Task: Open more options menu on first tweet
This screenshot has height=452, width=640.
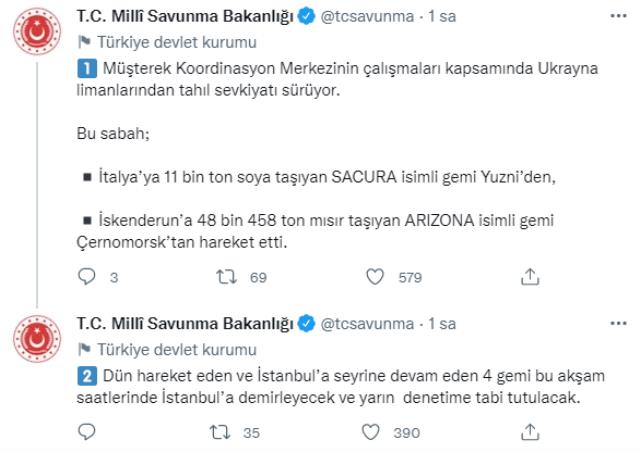Action: (618, 16)
